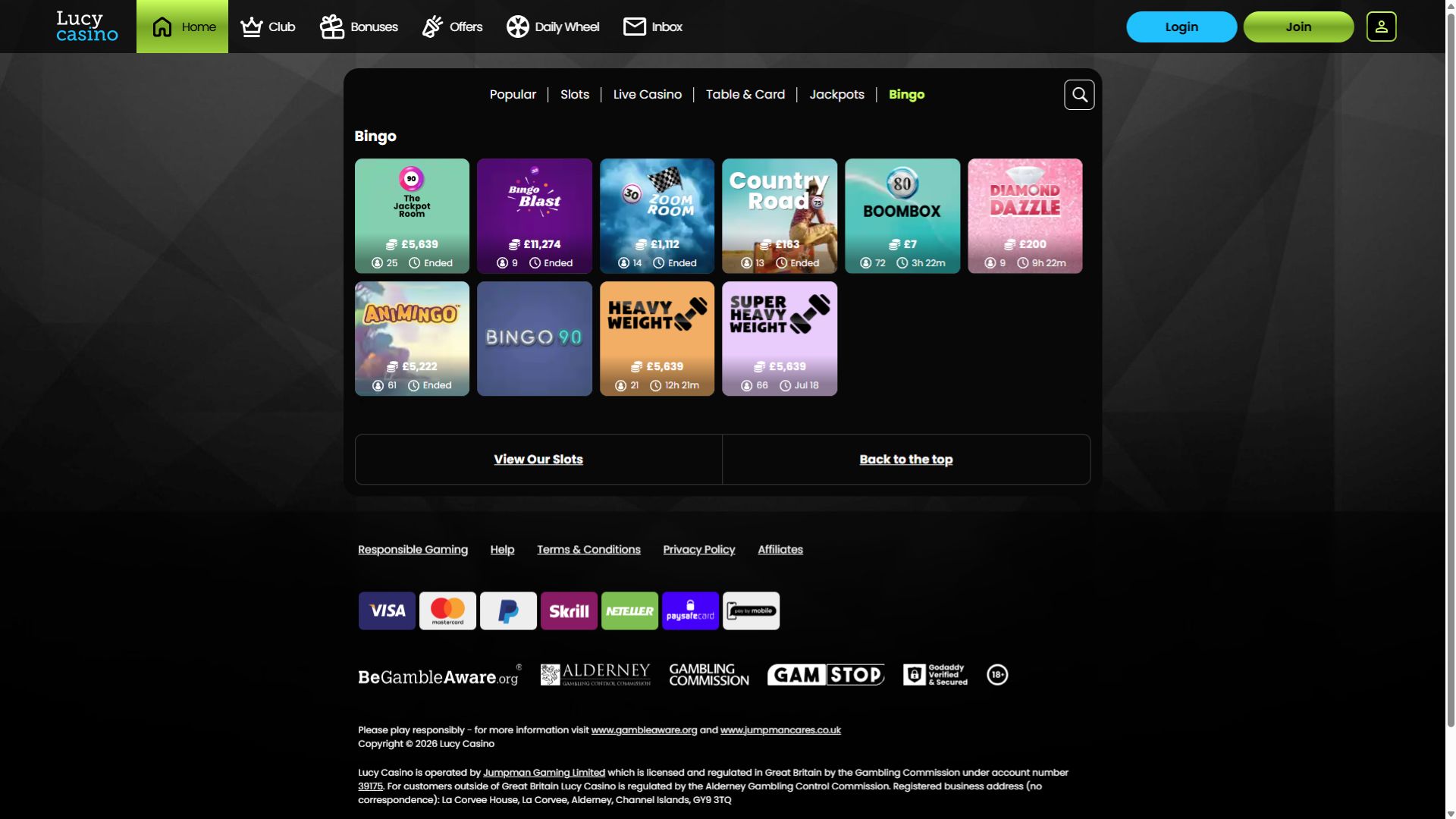This screenshot has width=1456, height=819.
Task: Click the Join button
Action: [1298, 27]
